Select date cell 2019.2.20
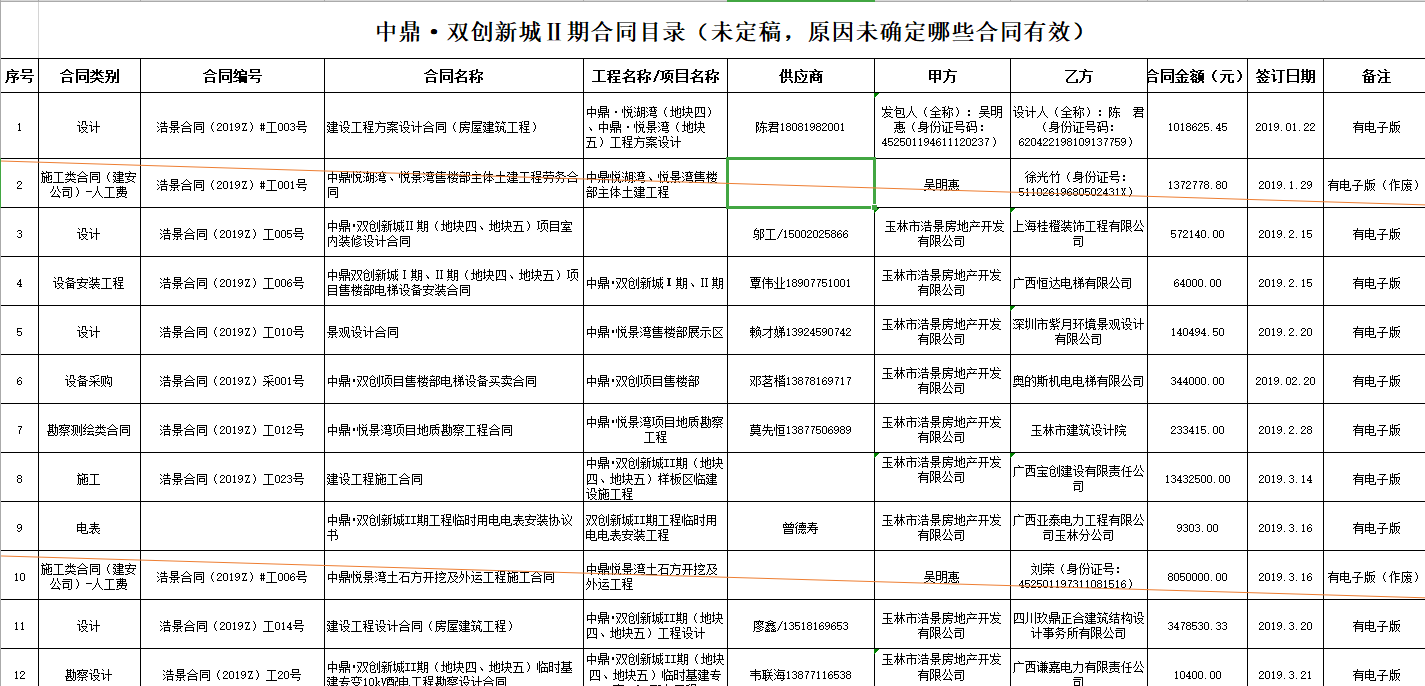The image size is (1425, 686). (1285, 332)
